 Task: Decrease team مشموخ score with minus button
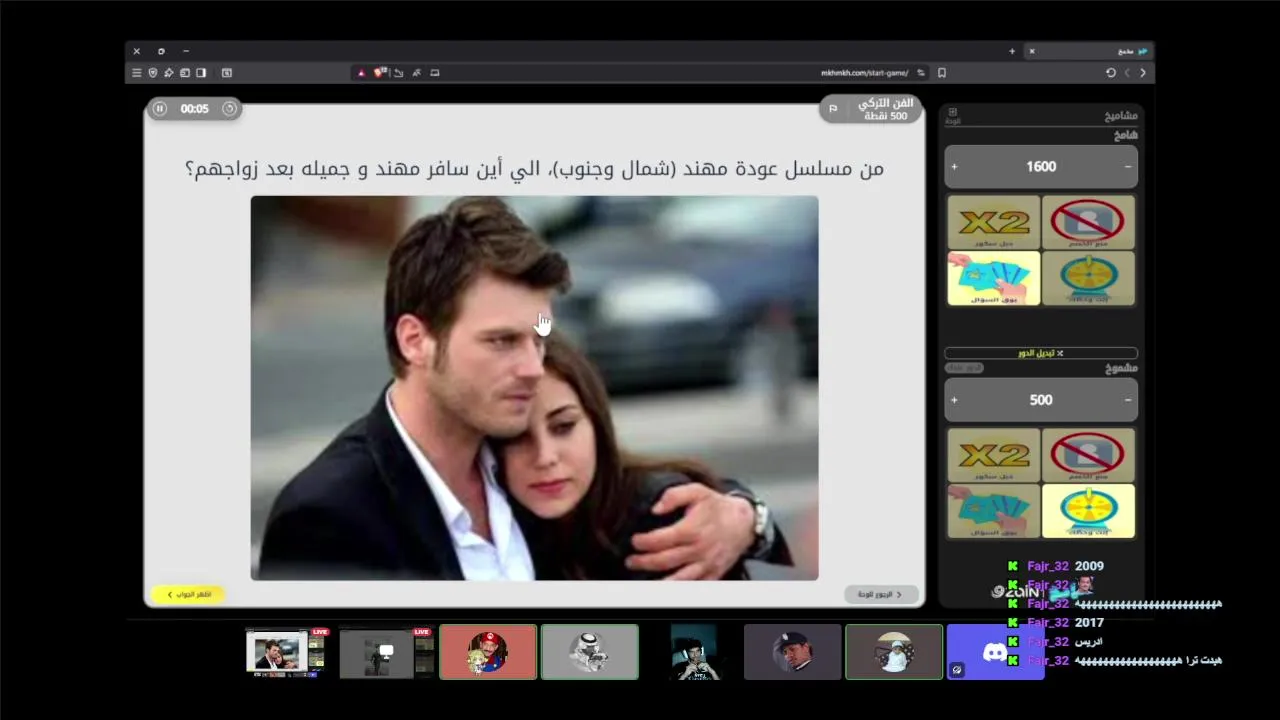click(1128, 400)
